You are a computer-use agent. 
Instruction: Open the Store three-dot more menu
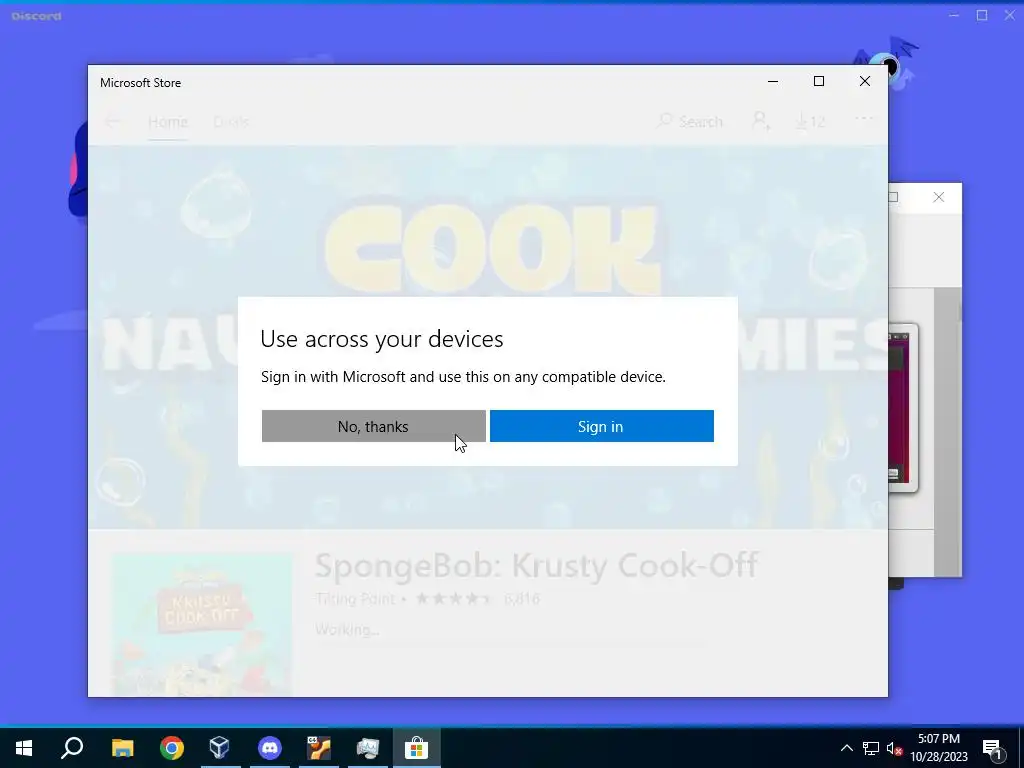(863, 119)
